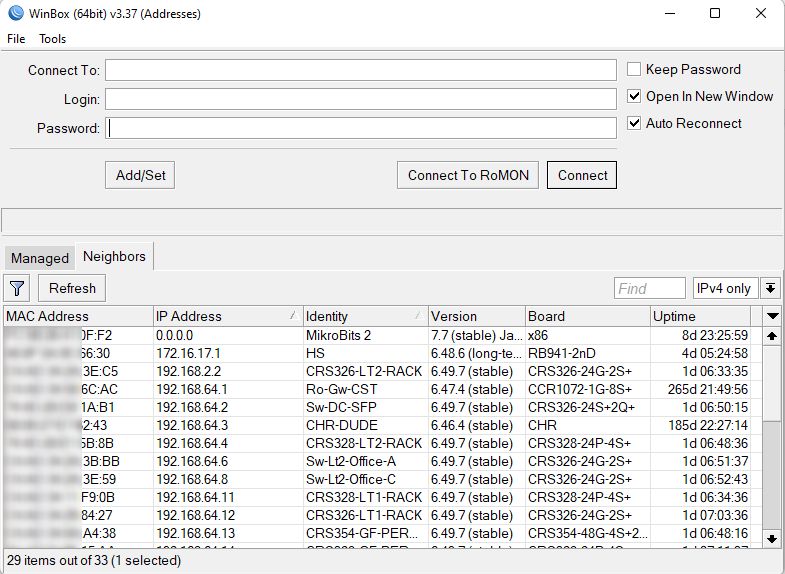Click the Connect To RoMON button

point(468,175)
